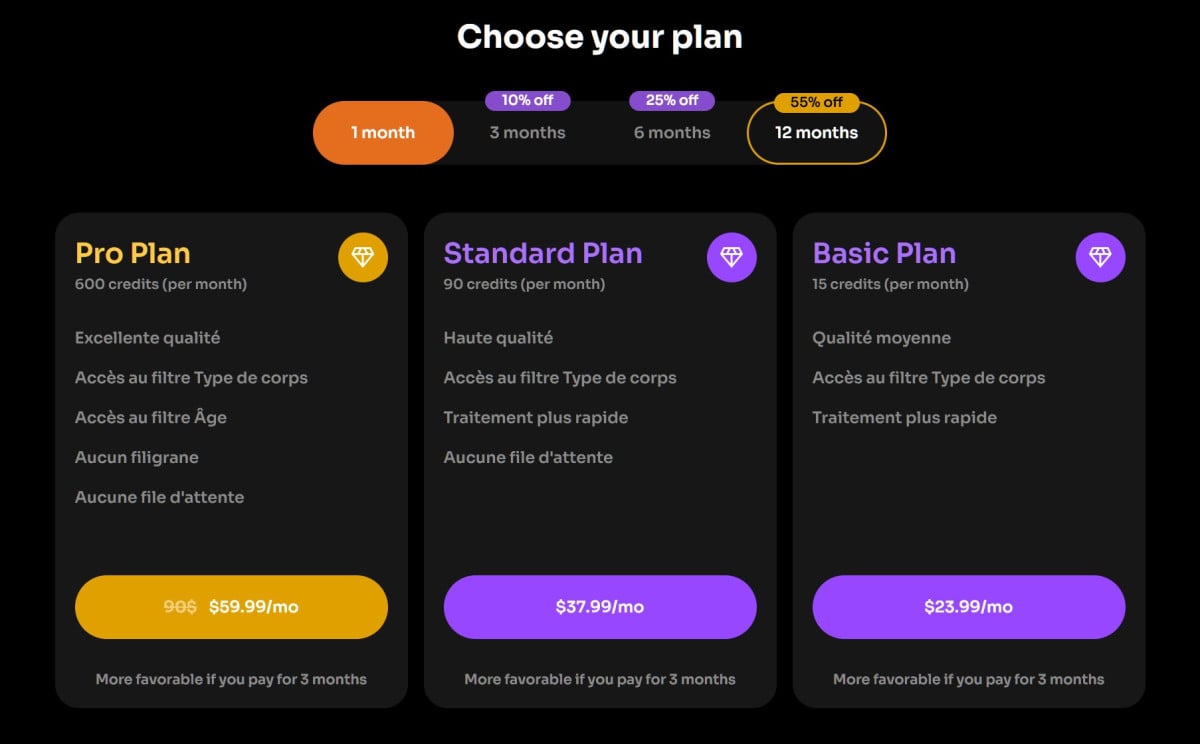Buy Pro Plan at $59.99/mo
The height and width of the screenshot is (744, 1200).
pos(231,607)
